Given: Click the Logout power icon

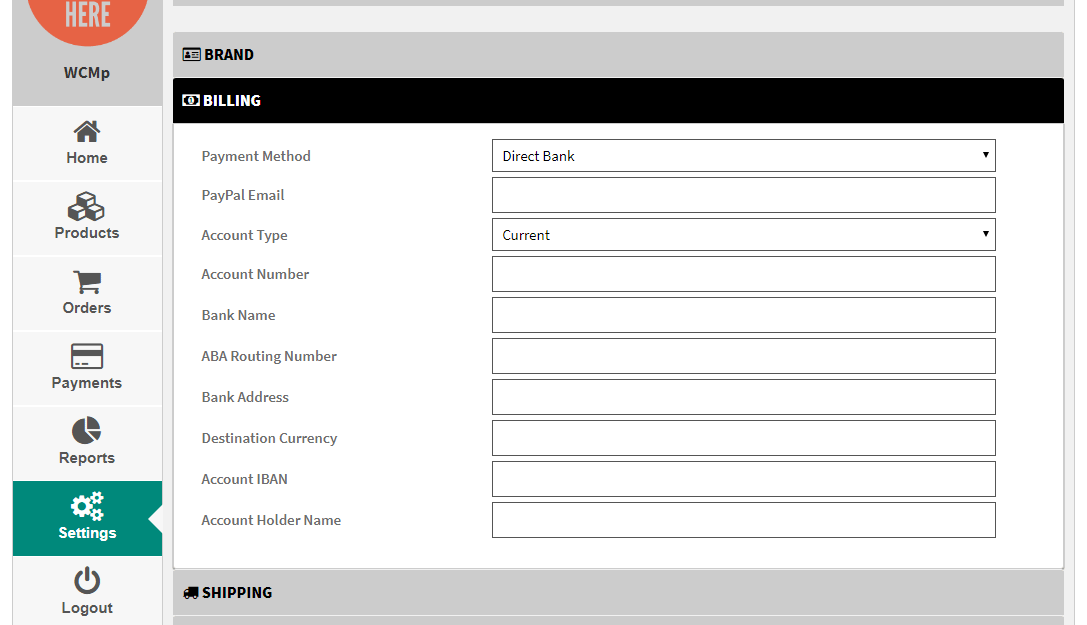Looking at the screenshot, I should [87, 581].
